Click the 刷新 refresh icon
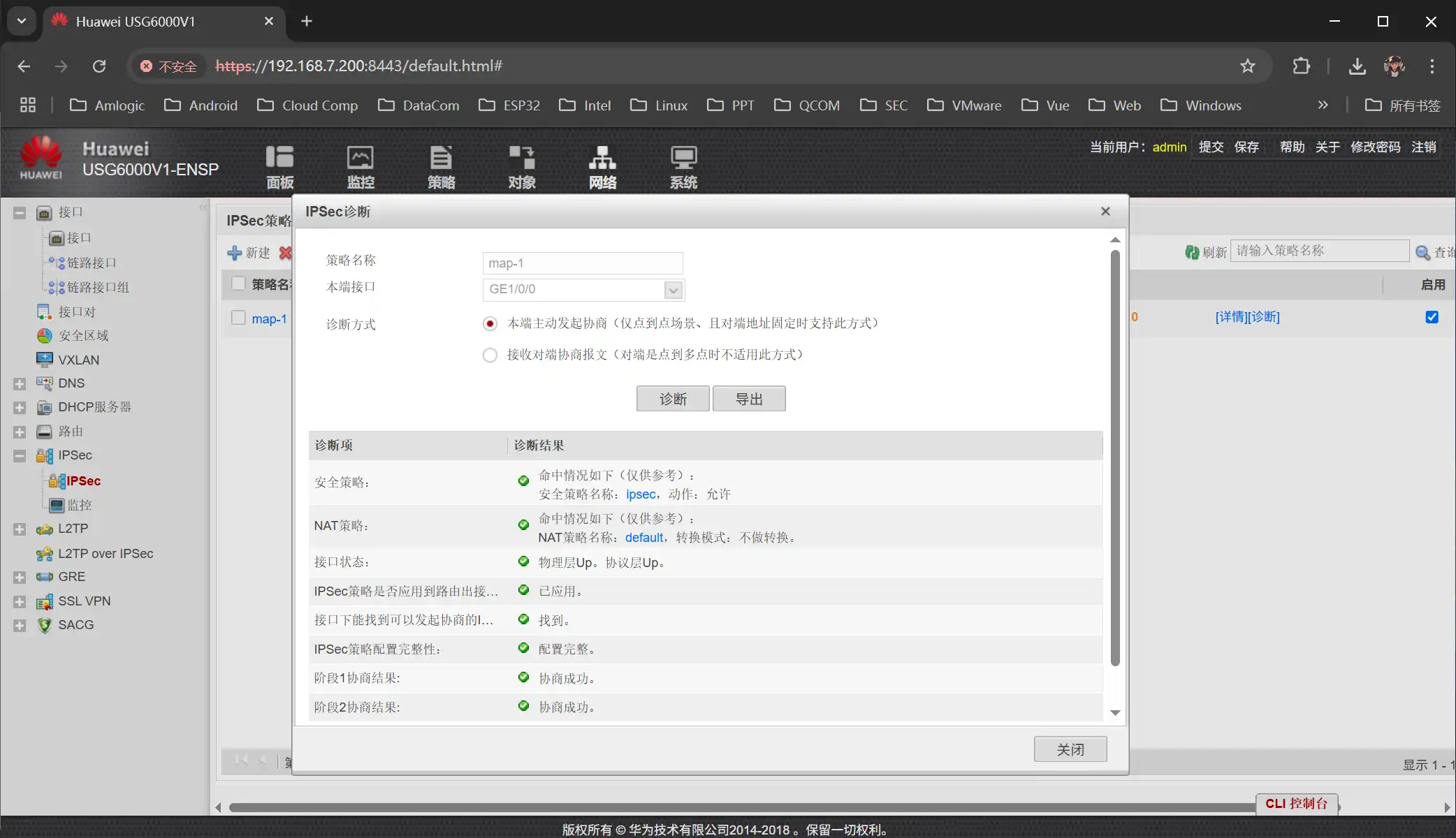 click(x=1192, y=252)
